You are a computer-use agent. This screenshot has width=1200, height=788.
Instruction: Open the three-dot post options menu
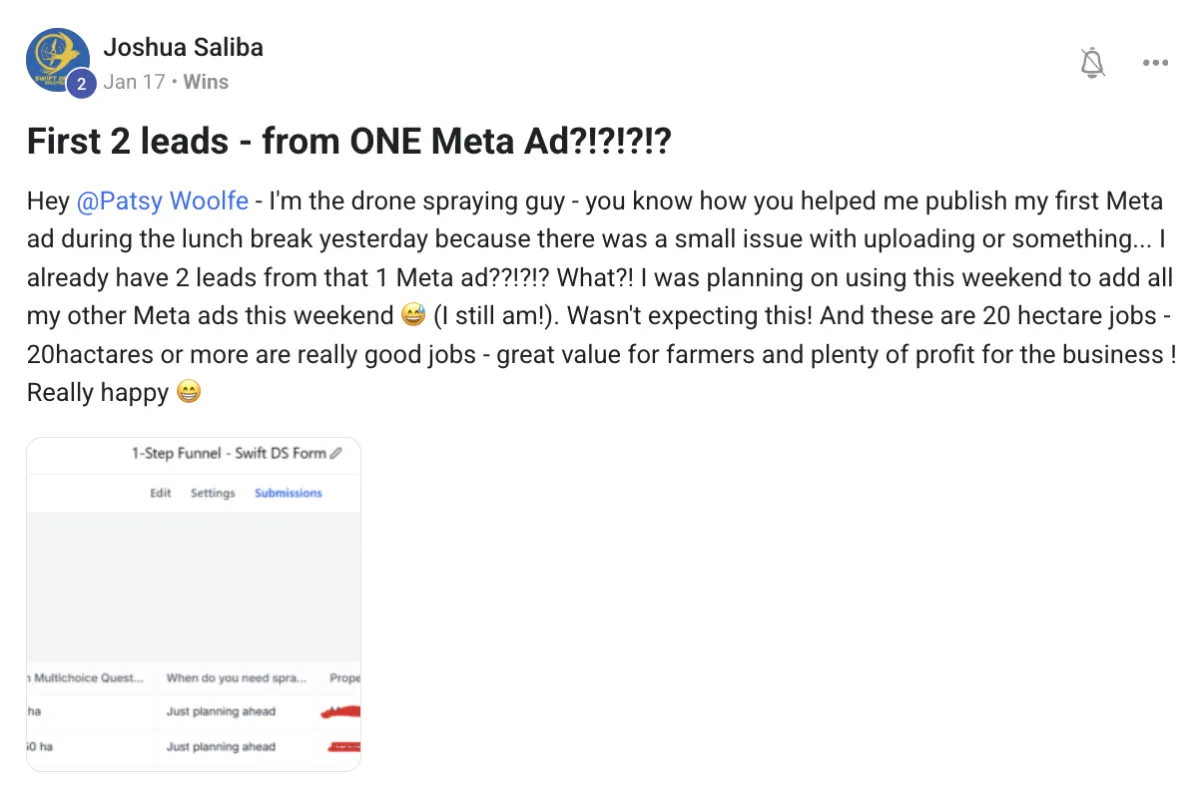point(1155,63)
